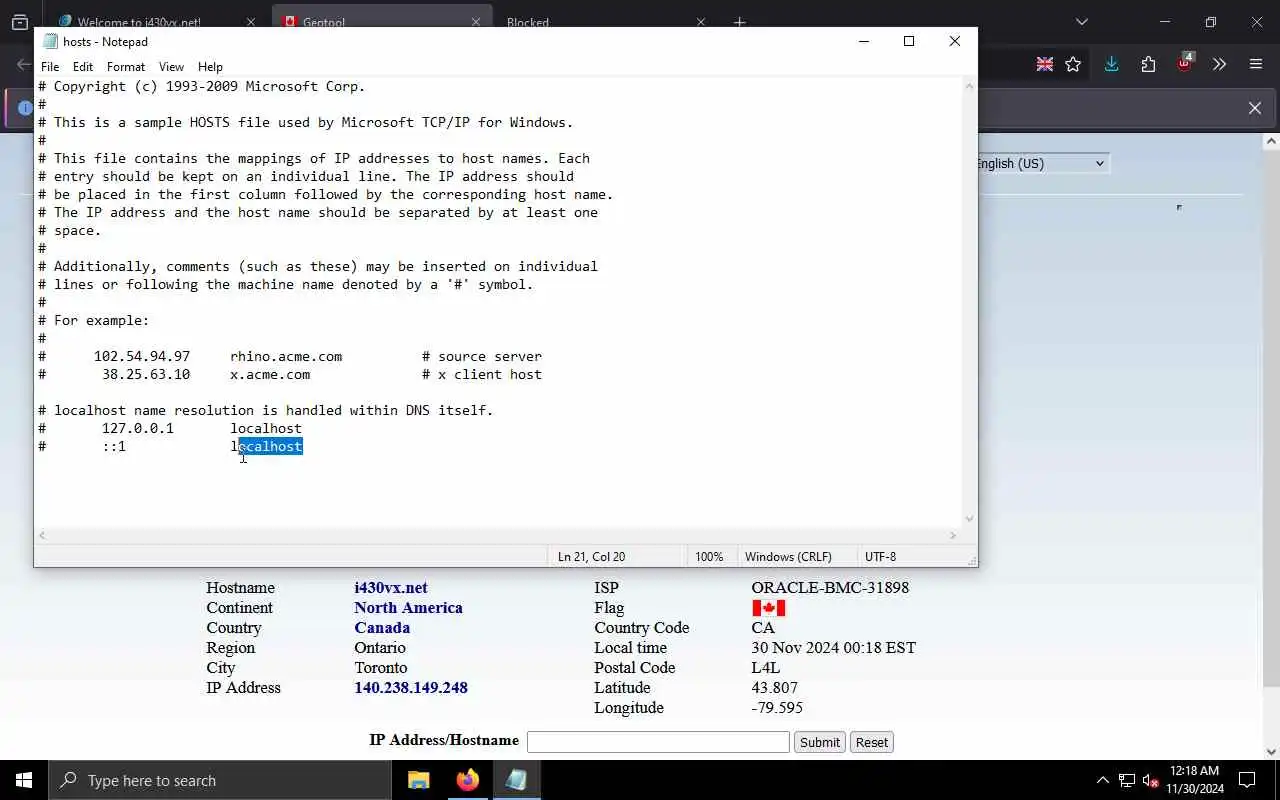The width and height of the screenshot is (1280, 800).
Task: Open the Edit menu in Notepad
Action: pyautogui.click(x=83, y=67)
